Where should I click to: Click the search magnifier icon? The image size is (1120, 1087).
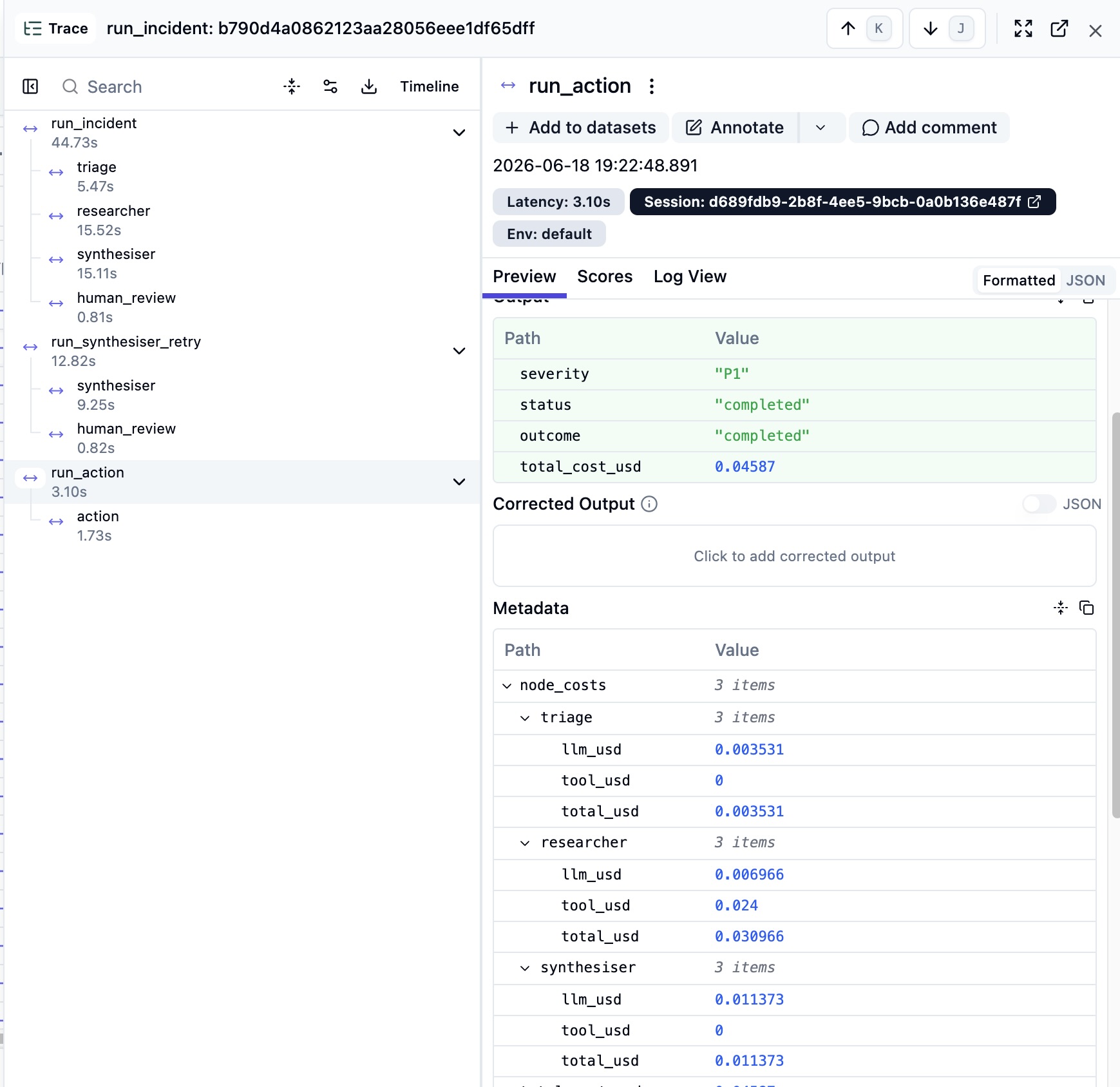[70, 86]
